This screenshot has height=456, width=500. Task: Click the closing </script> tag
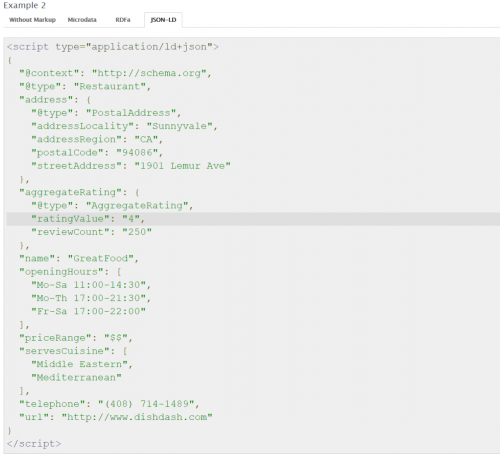(34, 444)
